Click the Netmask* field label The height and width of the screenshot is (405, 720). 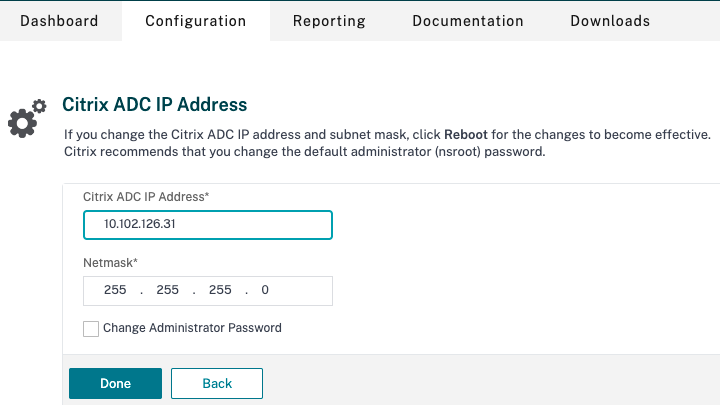[x=109, y=264]
